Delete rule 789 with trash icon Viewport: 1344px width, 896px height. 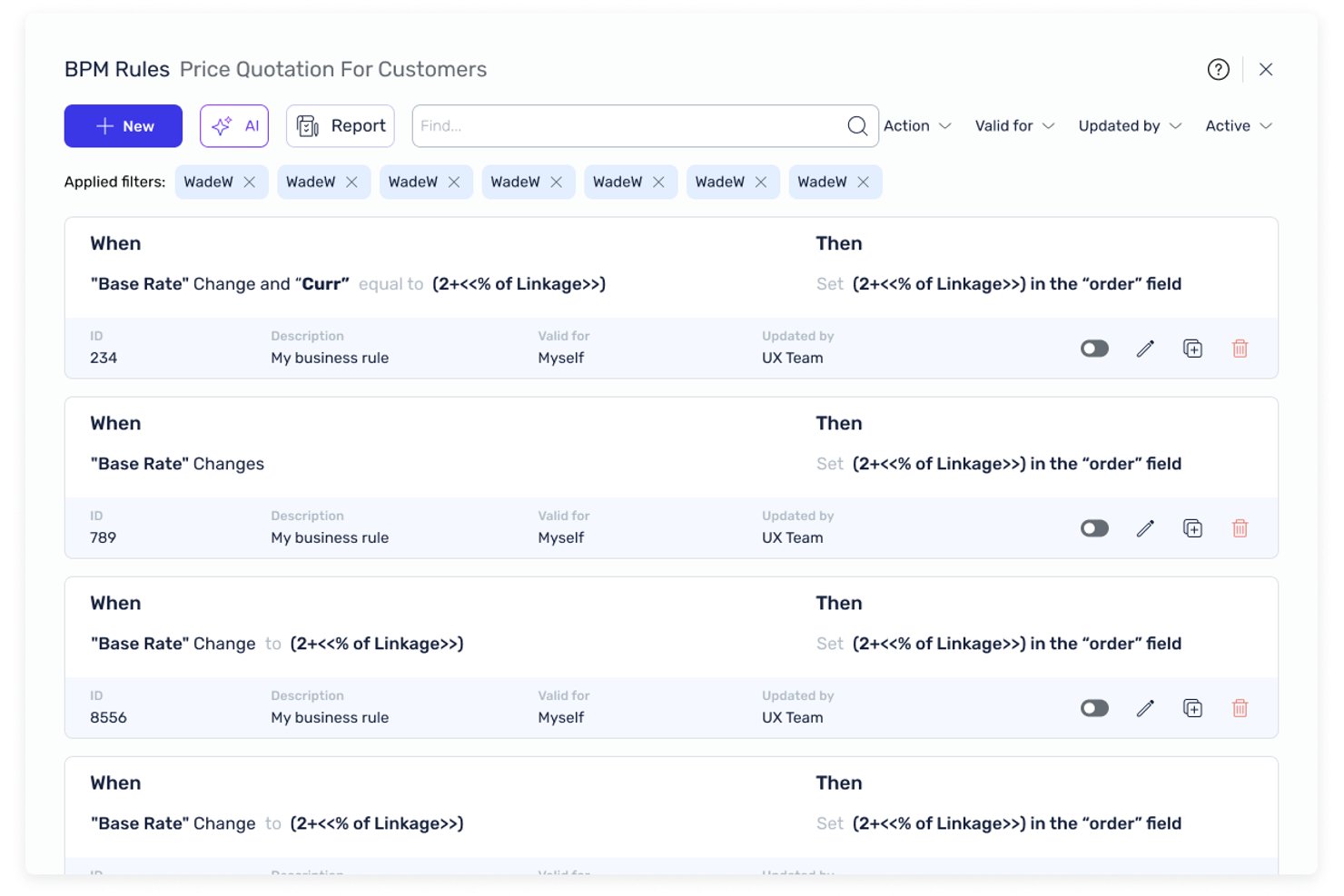click(1240, 528)
